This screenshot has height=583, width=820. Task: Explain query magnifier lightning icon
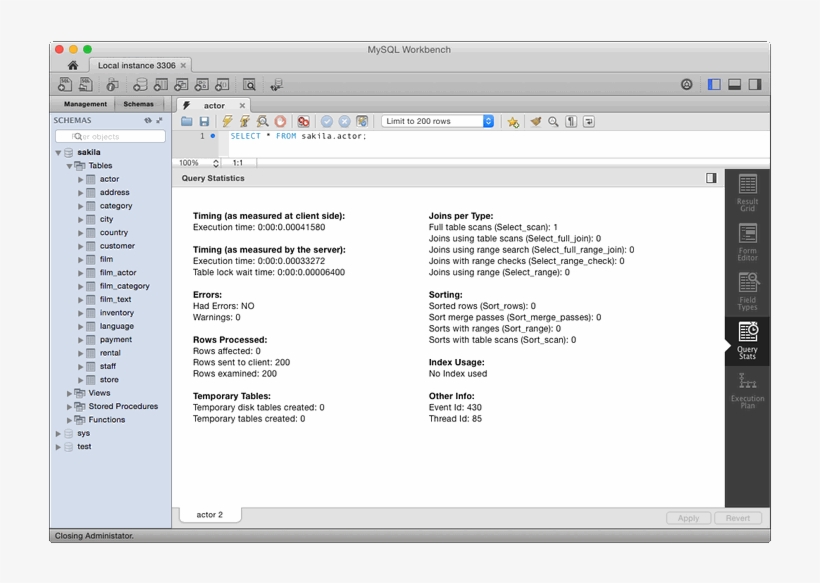coord(263,121)
